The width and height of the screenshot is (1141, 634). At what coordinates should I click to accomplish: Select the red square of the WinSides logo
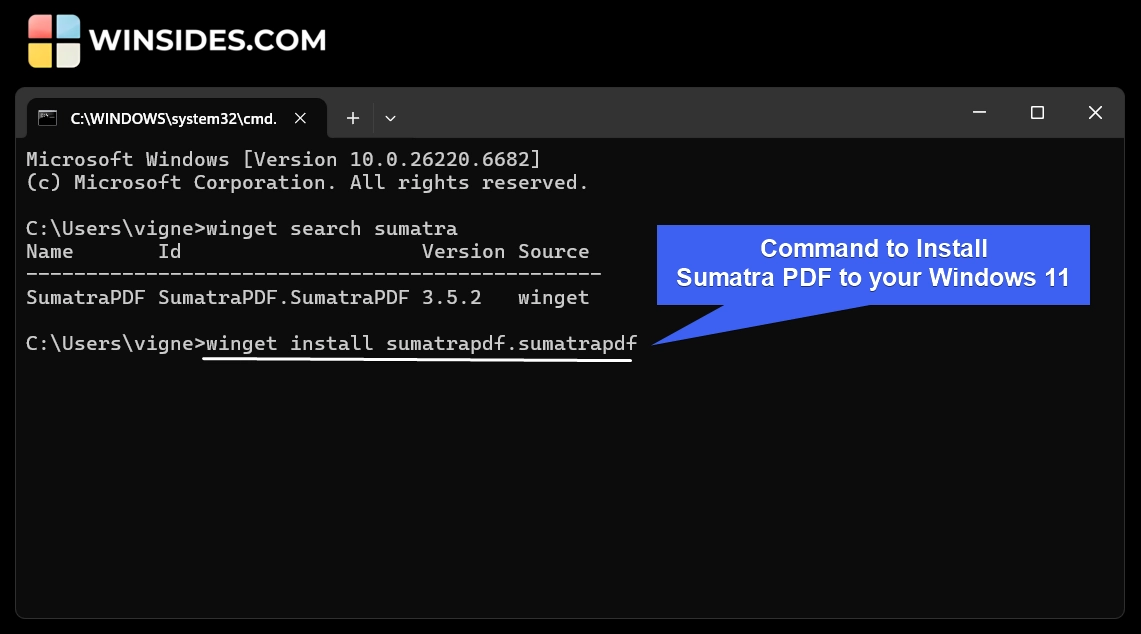[x=40, y=26]
